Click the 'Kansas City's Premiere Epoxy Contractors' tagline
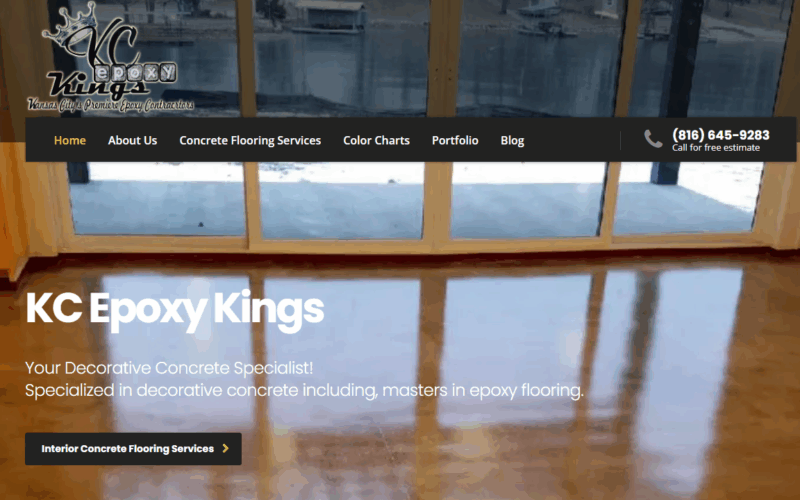The image size is (800, 500). tap(111, 106)
